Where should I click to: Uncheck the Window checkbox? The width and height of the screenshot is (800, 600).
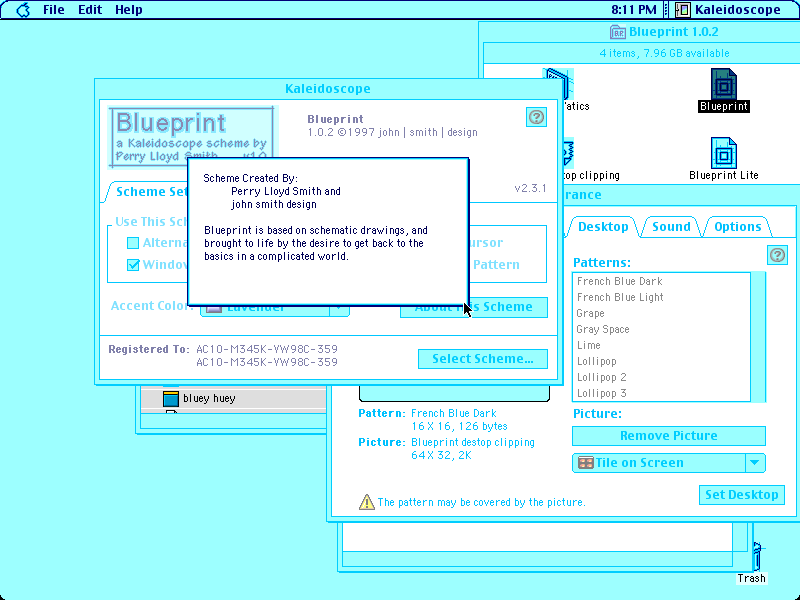click(x=133, y=265)
